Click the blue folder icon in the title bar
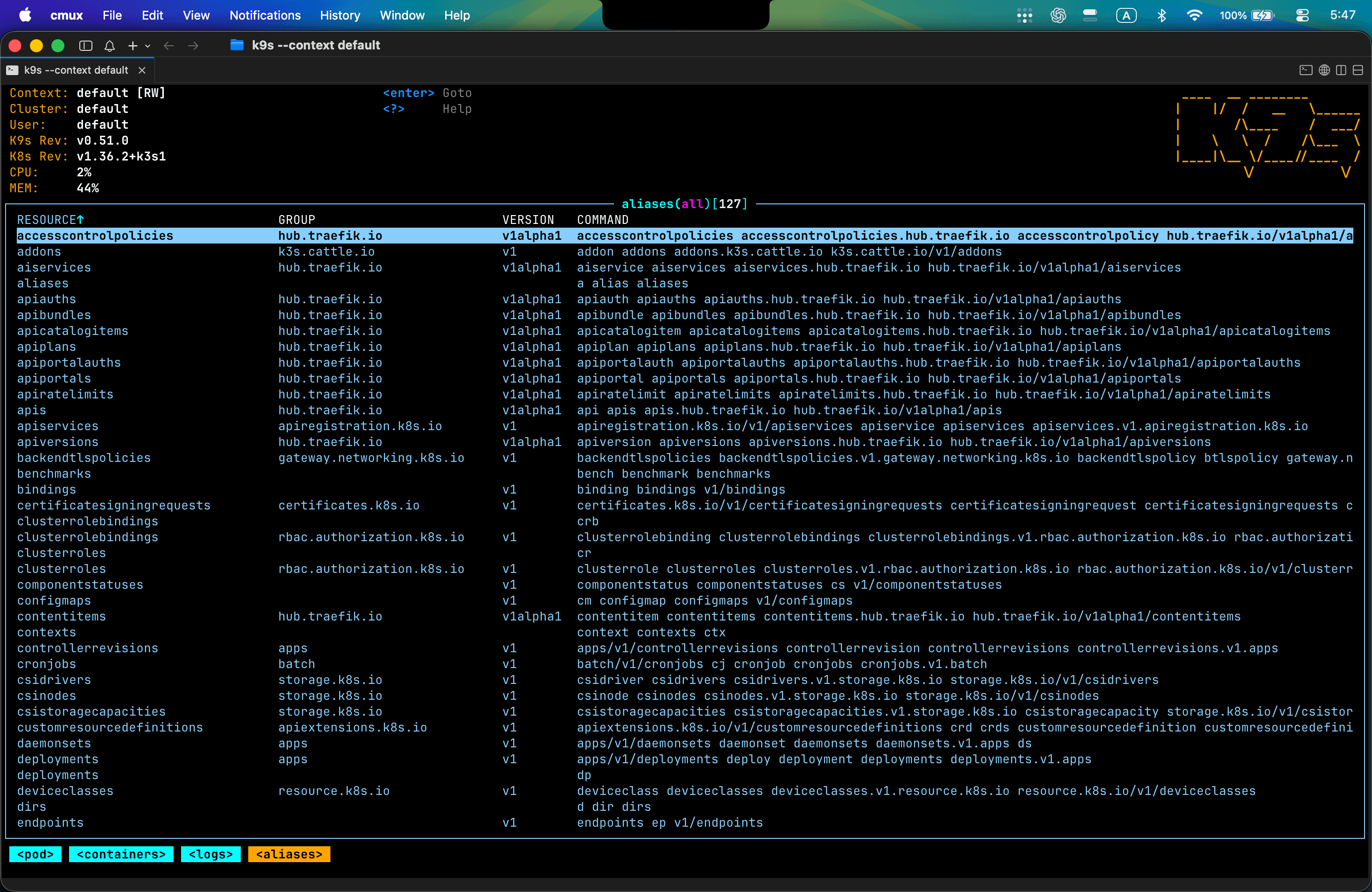The height and width of the screenshot is (892, 1372). coord(237,45)
